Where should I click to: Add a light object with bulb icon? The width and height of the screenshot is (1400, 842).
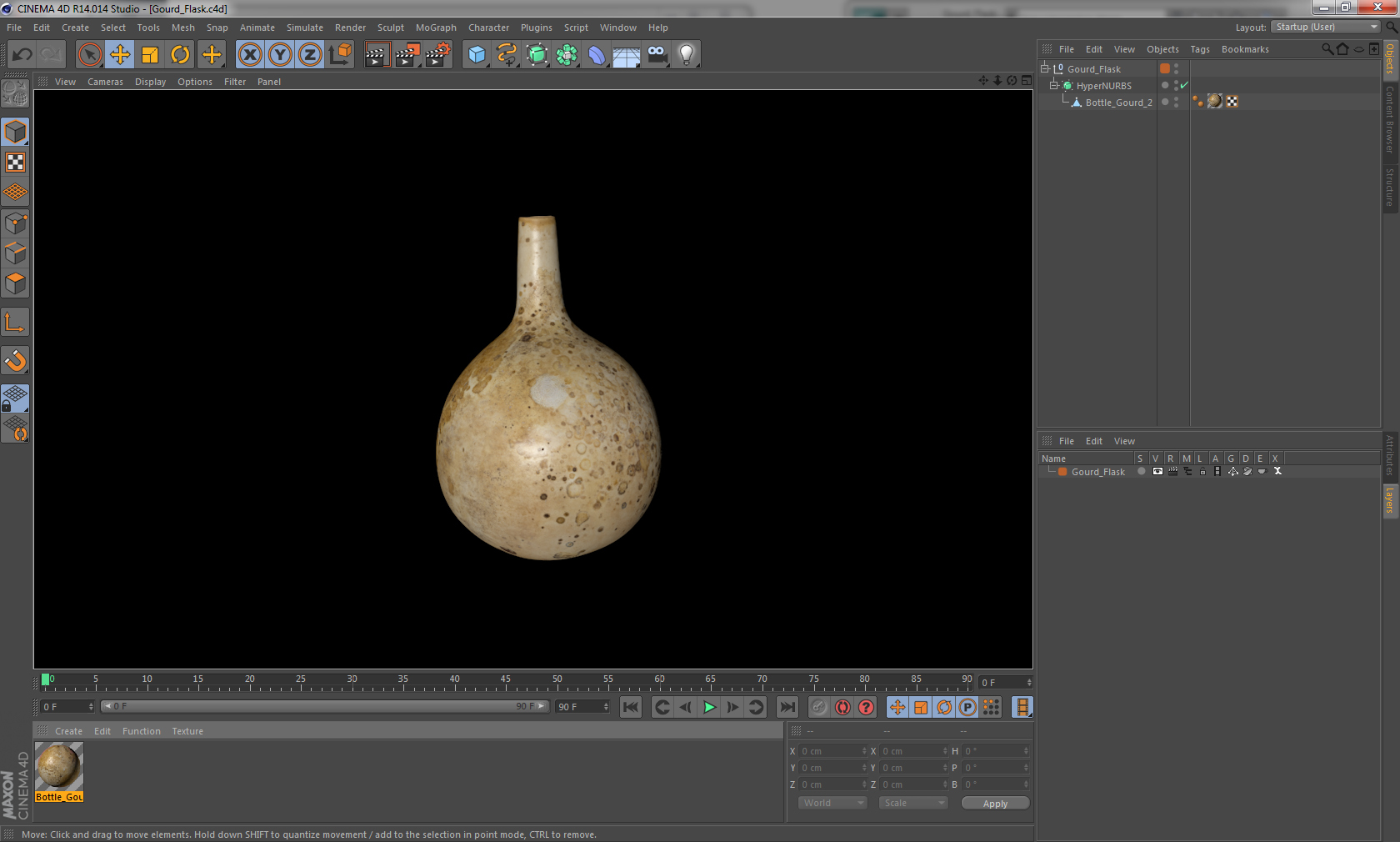[686, 55]
